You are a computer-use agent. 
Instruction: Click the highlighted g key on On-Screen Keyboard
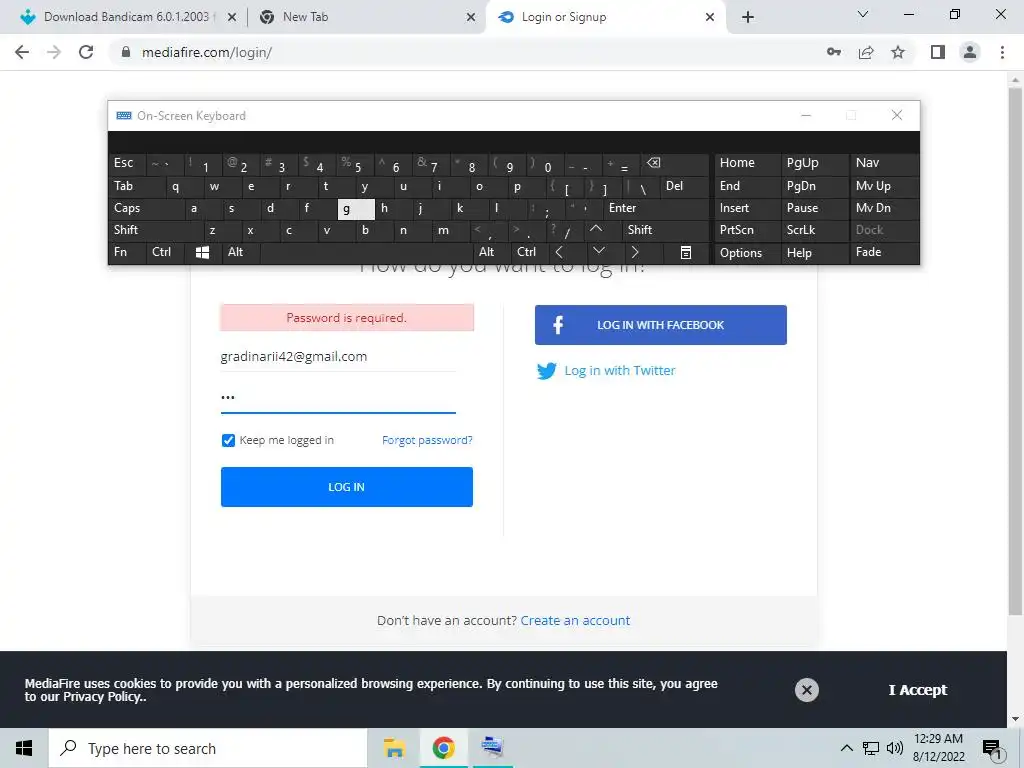[x=356, y=209]
